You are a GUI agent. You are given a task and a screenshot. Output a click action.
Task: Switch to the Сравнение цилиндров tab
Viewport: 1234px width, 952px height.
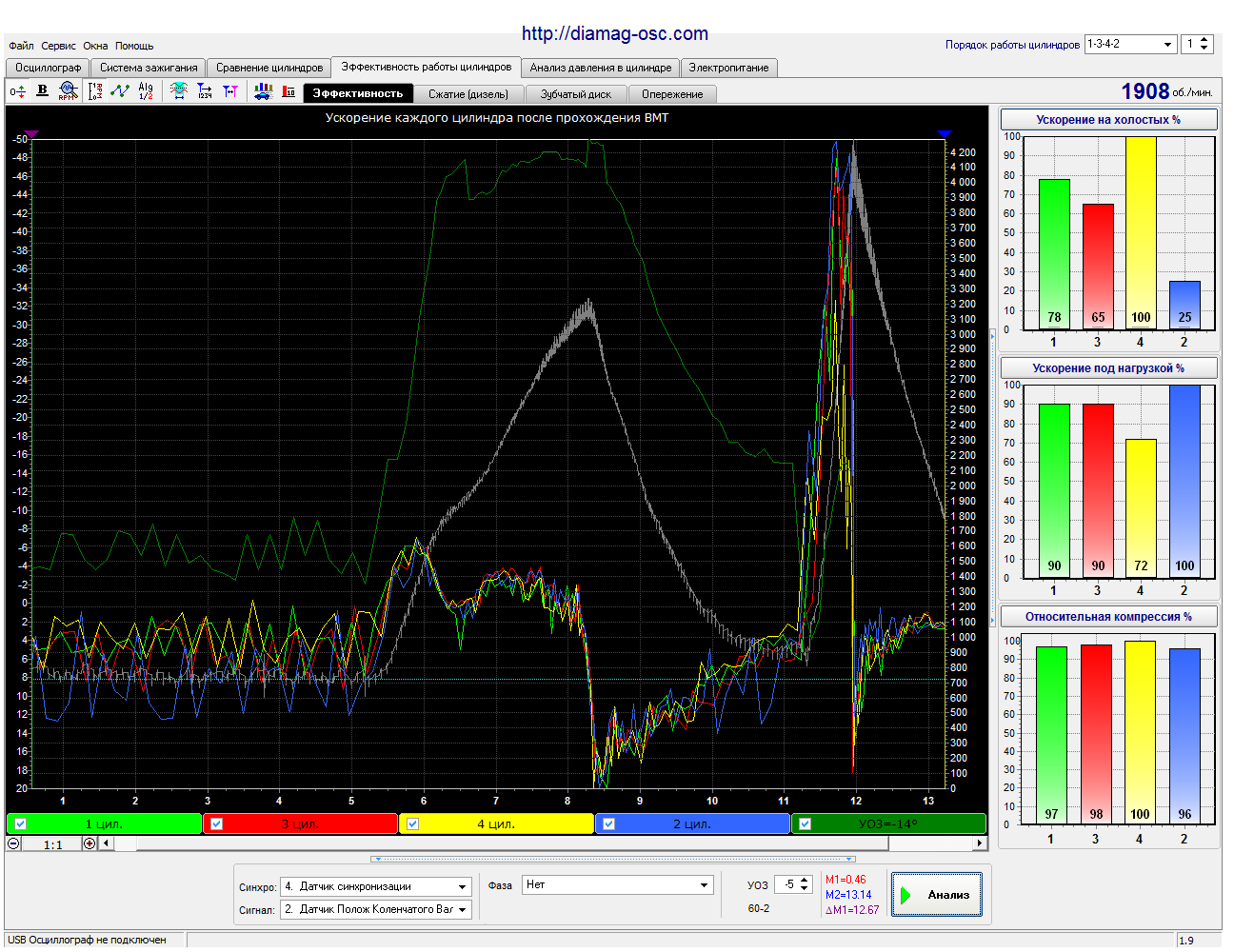pyautogui.click(x=269, y=68)
